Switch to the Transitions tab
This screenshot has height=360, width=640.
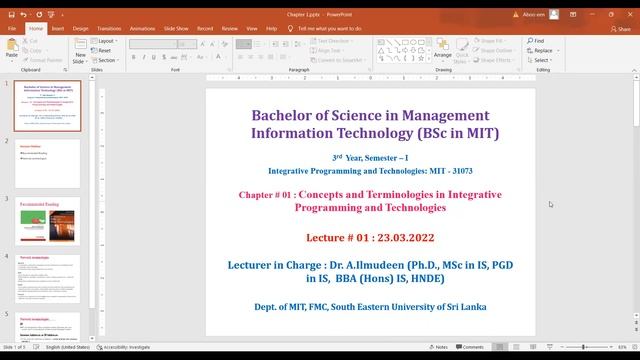tap(109, 29)
